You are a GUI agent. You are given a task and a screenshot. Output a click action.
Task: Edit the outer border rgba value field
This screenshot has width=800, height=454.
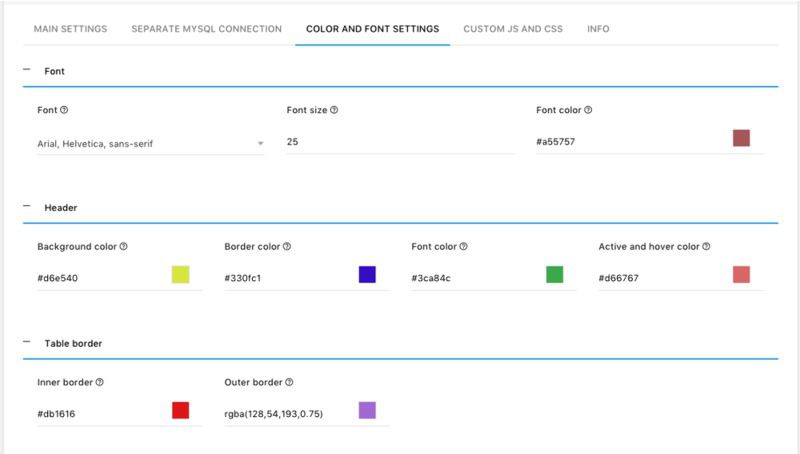coord(285,412)
